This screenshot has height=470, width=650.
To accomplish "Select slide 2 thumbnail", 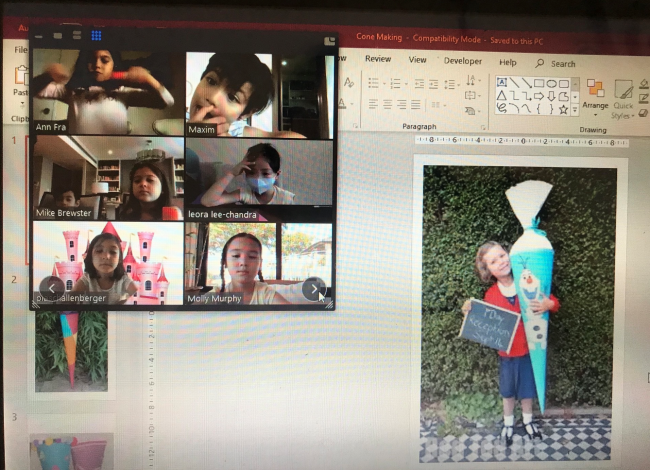I will [x=71, y=351].
